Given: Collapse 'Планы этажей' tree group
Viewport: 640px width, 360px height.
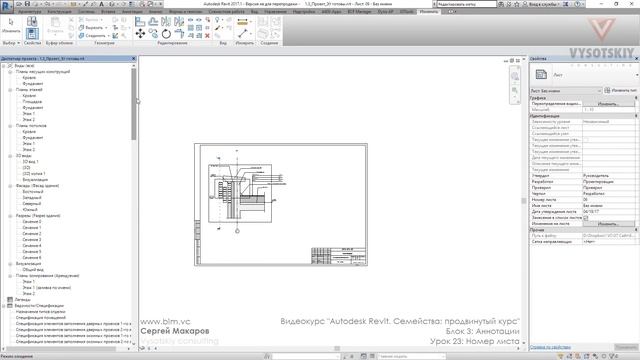Looking at the screenshot, I should click(10, 90).
